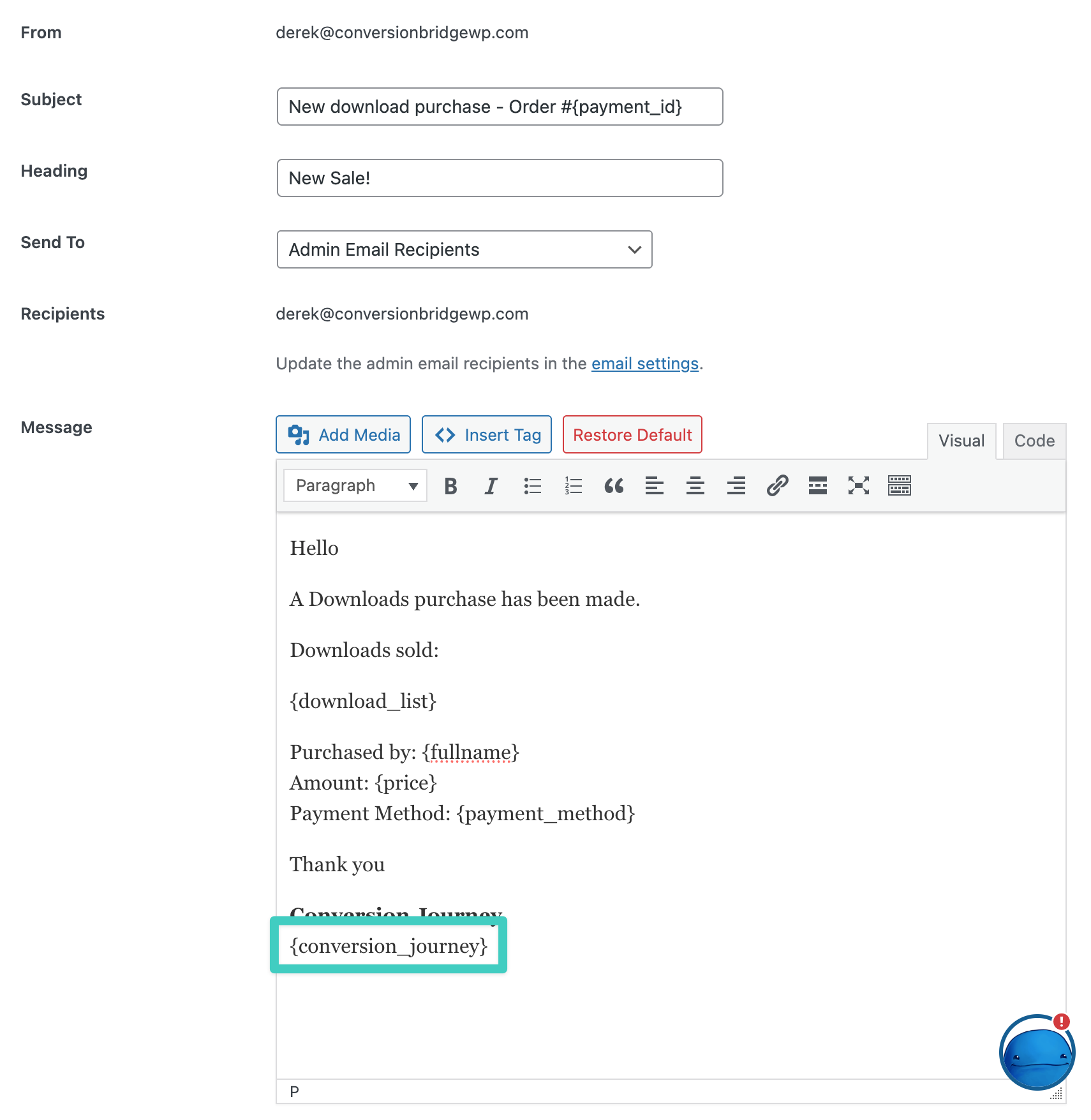Image resolution: width=1091 pixels, height=1120 pixels.
Task: Switch to the Code editor tab
Action: click(x=1034, y=440)
